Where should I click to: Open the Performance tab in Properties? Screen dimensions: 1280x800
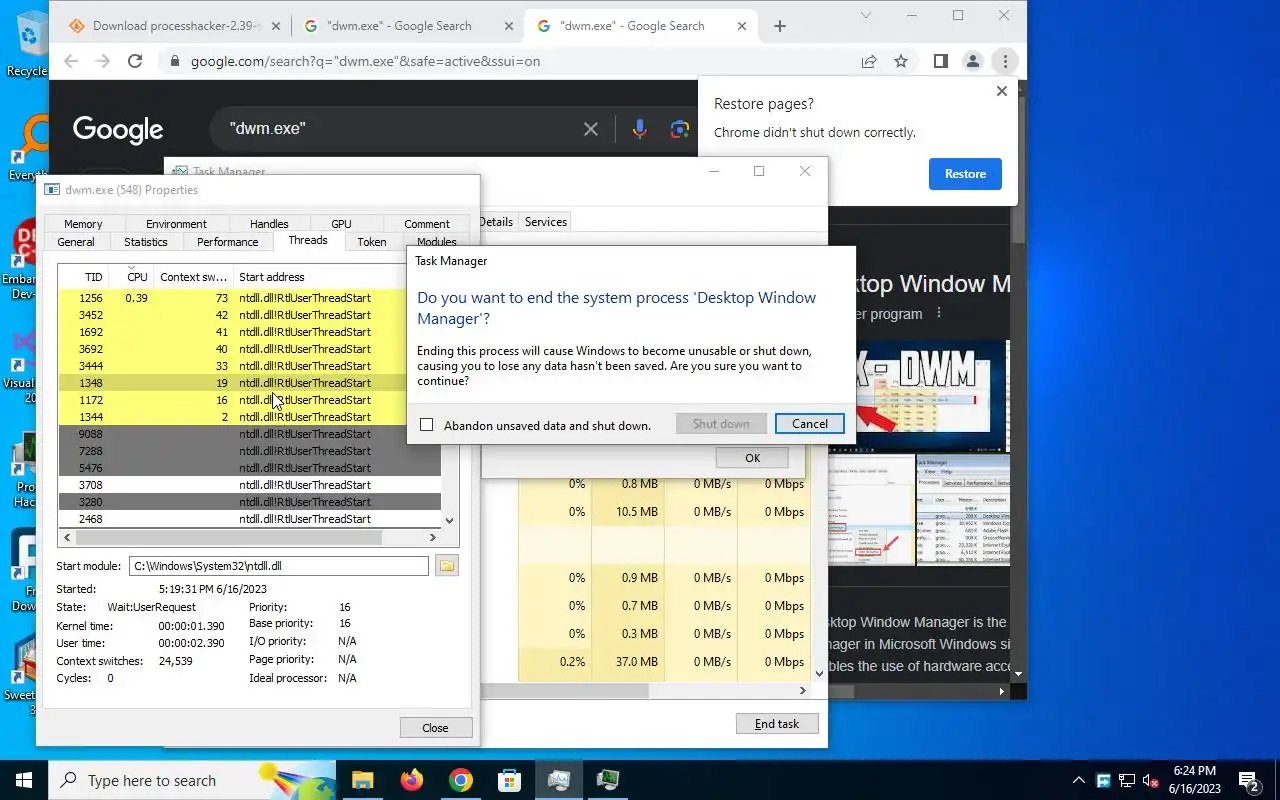pyautogui.click(x=228, y=242)
